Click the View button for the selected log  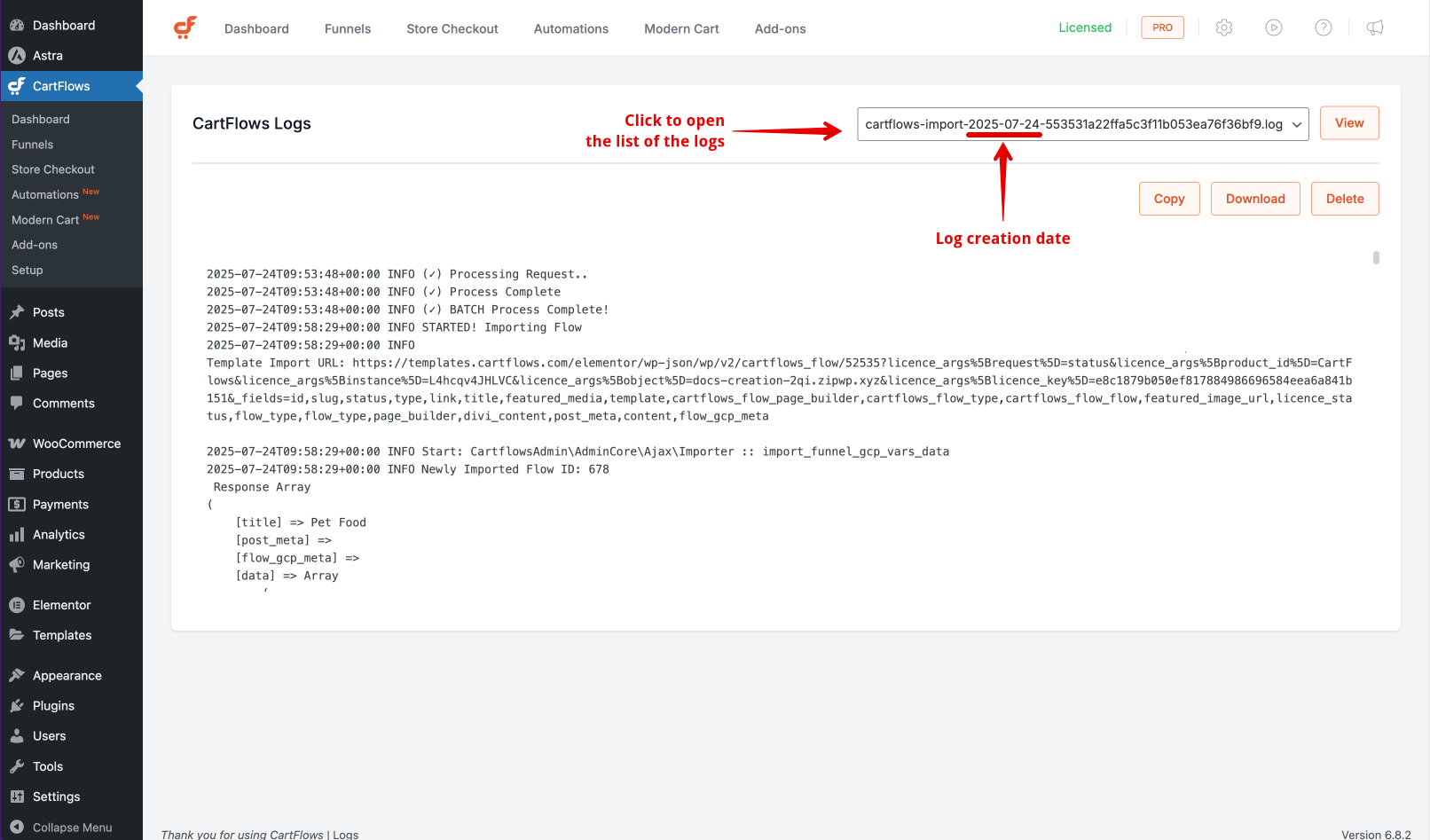pos(1349,123)
